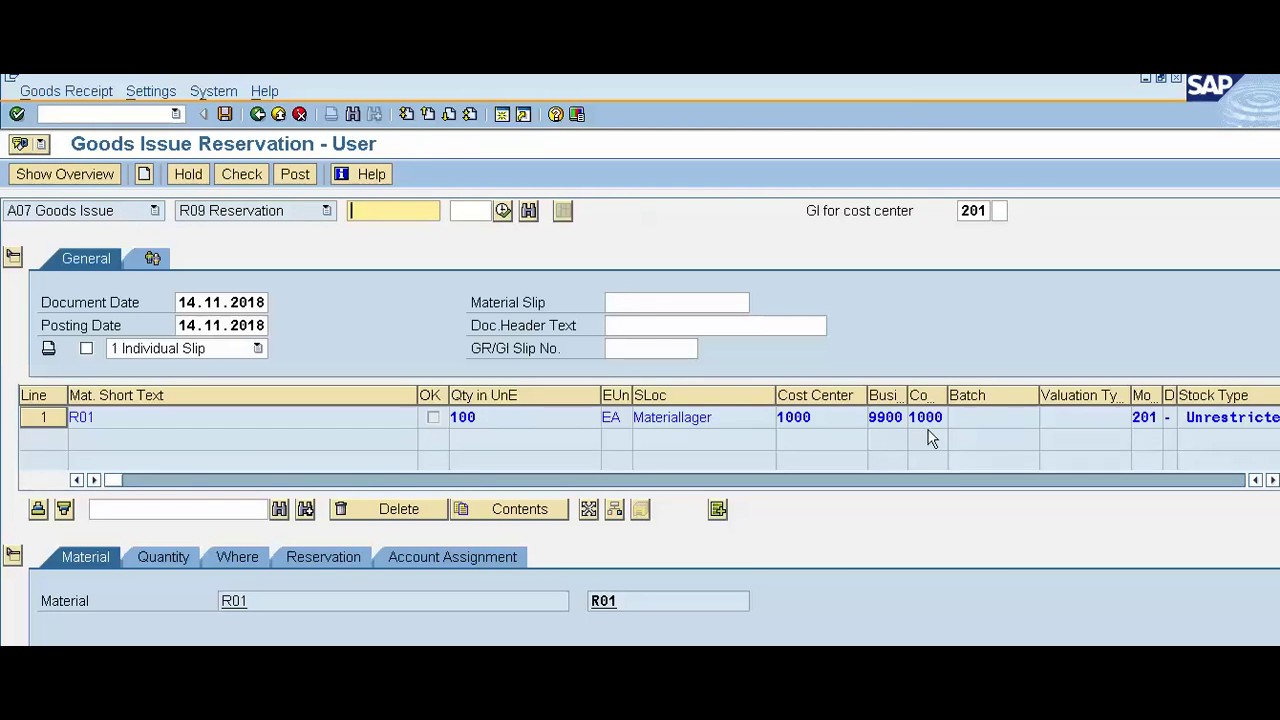
Task: Click the Document Date field
Action: tap(221, 302)
